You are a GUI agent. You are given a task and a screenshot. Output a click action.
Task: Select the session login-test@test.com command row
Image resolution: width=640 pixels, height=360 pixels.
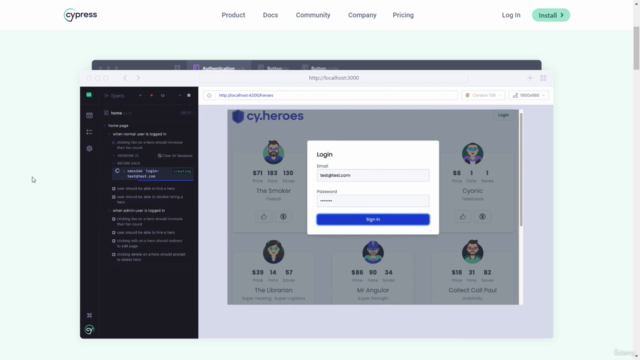[153, 173]
